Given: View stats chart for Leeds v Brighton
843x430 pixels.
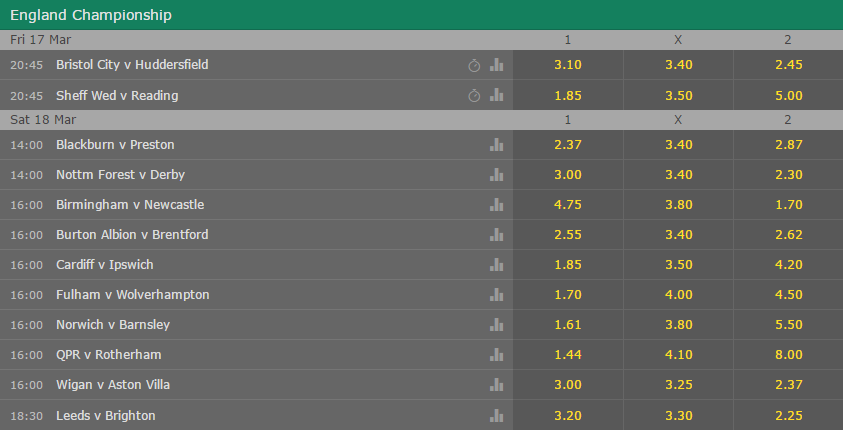Looking at the screenshot, I should tap(497, 415).
